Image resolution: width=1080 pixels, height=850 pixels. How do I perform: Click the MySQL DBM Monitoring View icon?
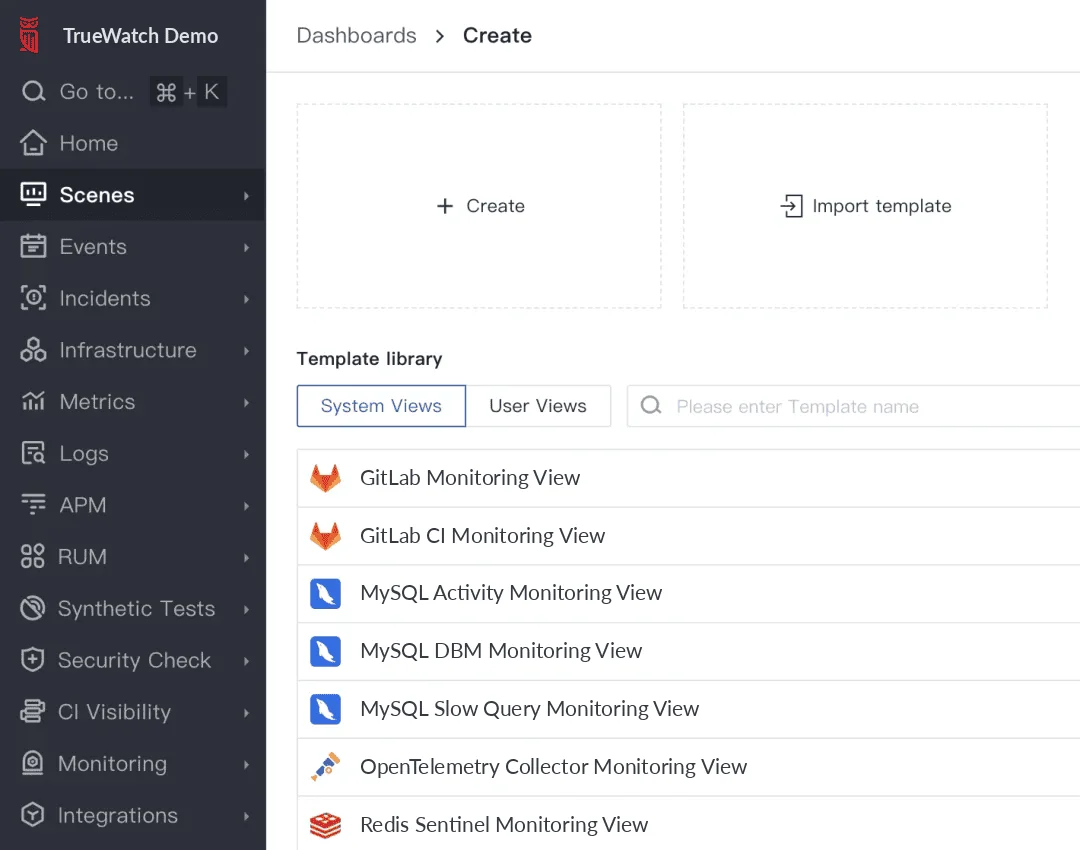point(325,651)
